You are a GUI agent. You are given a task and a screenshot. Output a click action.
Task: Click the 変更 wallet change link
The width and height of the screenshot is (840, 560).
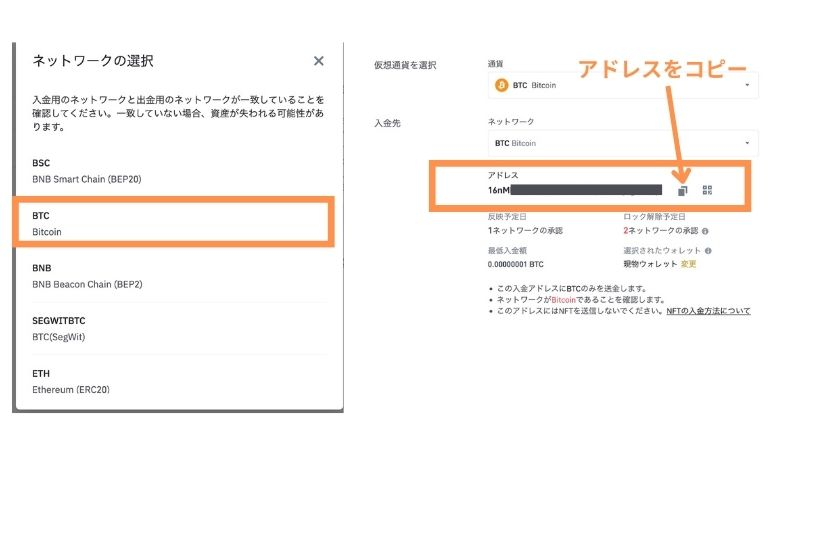pos(688,264)
